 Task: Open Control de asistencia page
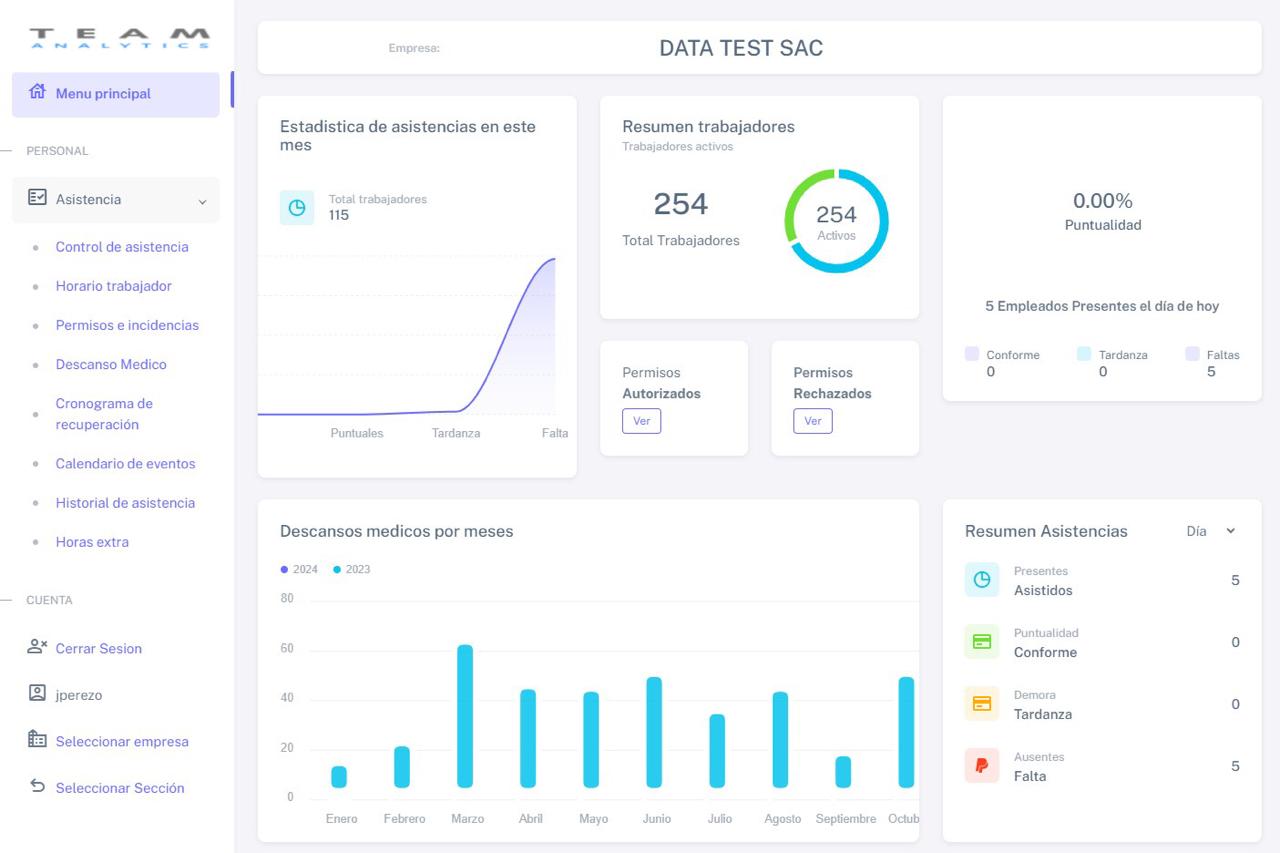(122, 247)
